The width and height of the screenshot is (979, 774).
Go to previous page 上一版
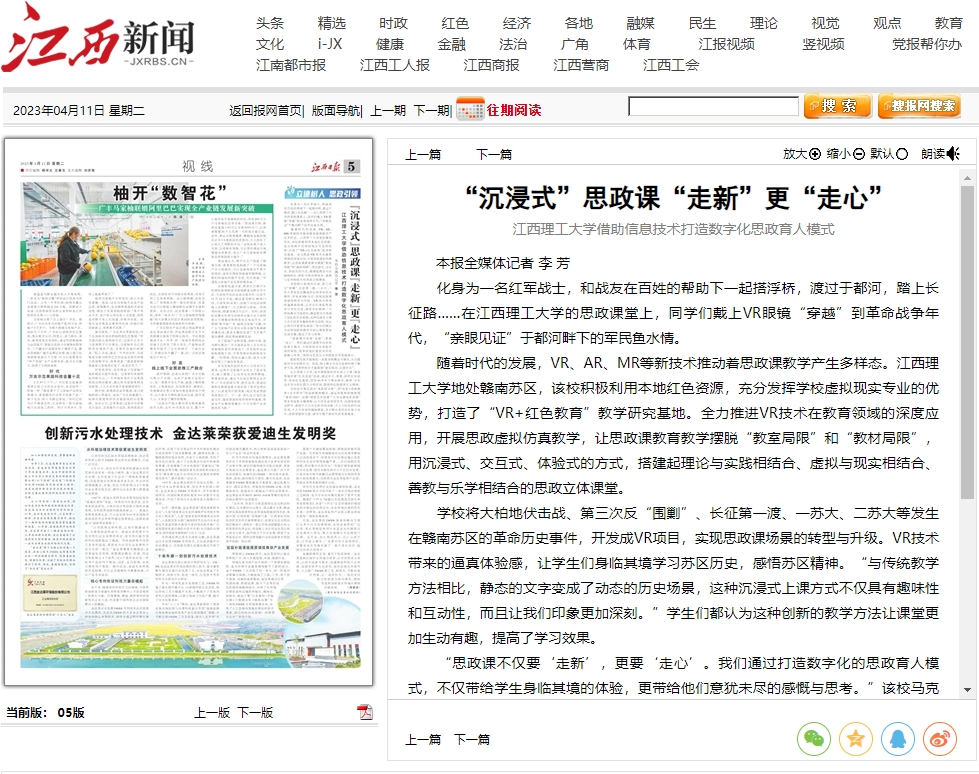(212, 712)
